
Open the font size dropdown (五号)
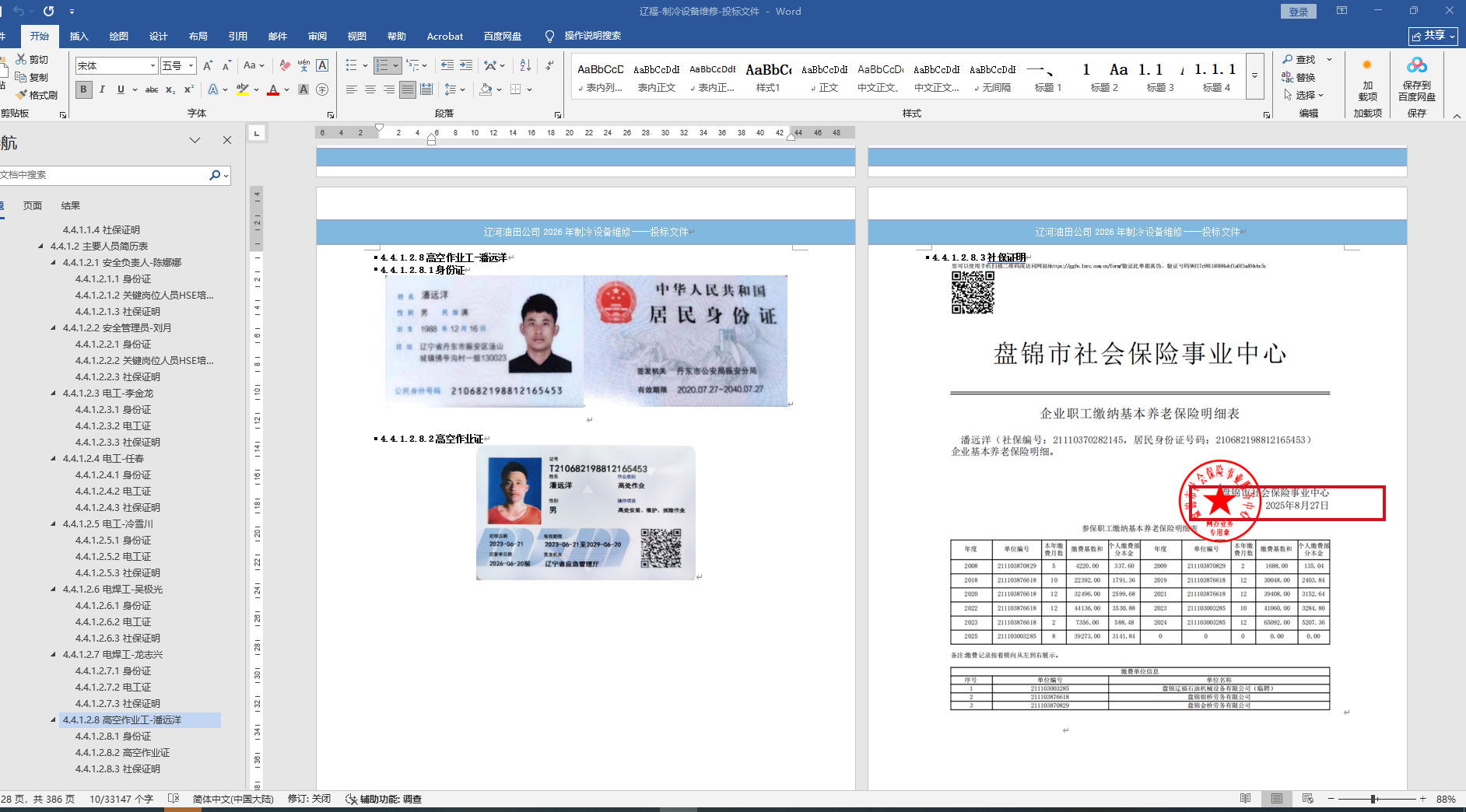[x=191, y=66]
